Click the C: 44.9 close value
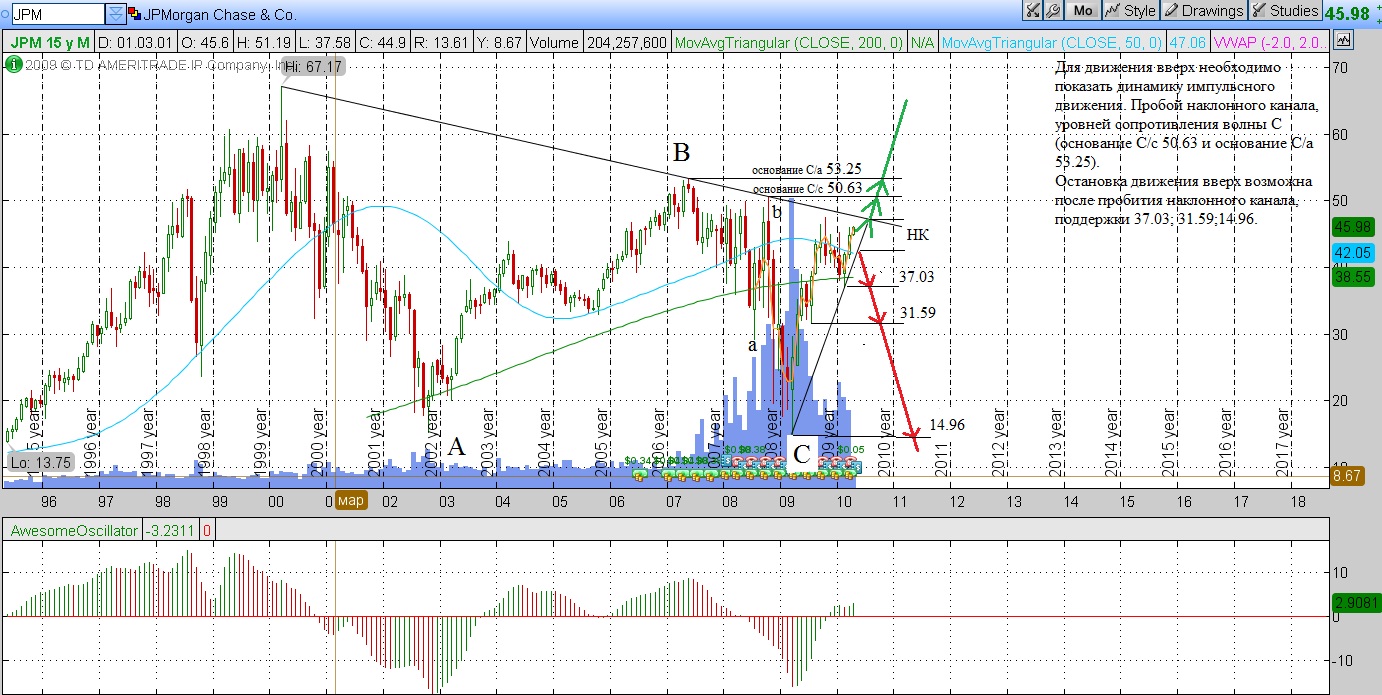This screenshot has width=1382, height=695. [382, 42]
